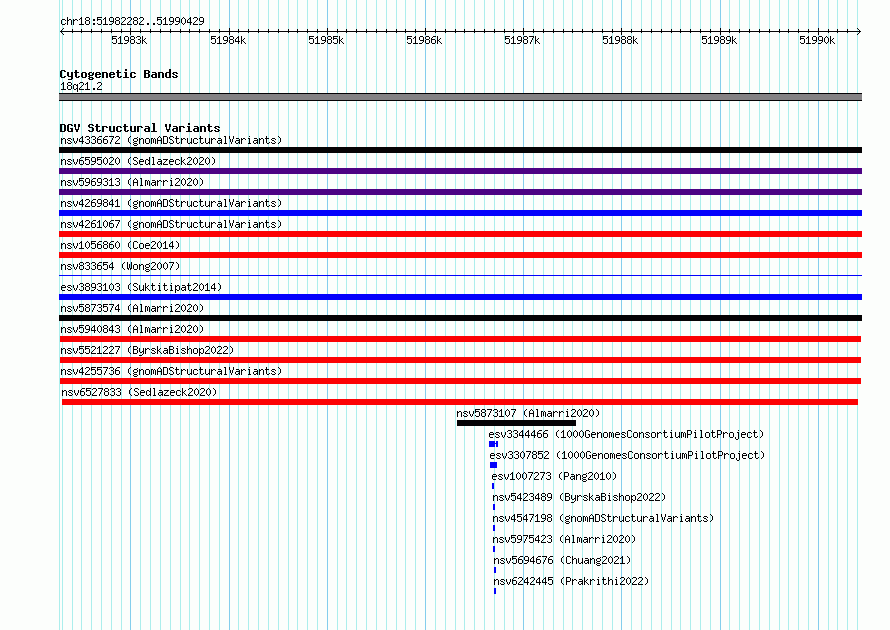Click the purple nsv6595020 variant bar
Viewport: 890px width, 630px height.
click(460, 171)
